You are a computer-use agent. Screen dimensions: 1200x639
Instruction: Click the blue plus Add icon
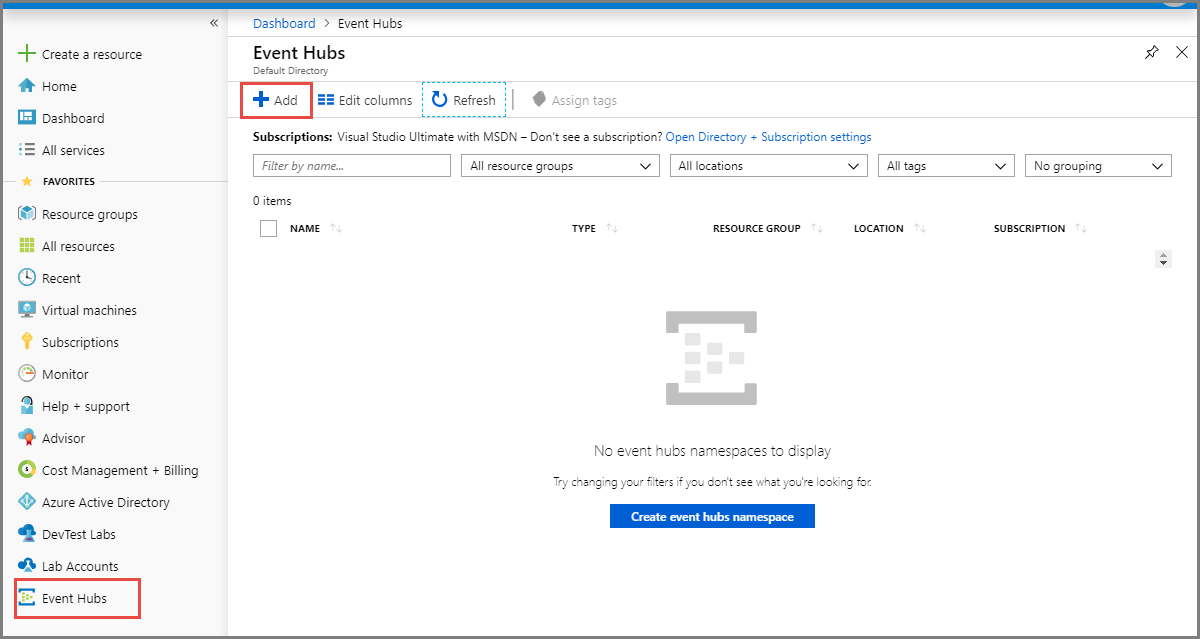click(260, 100)
